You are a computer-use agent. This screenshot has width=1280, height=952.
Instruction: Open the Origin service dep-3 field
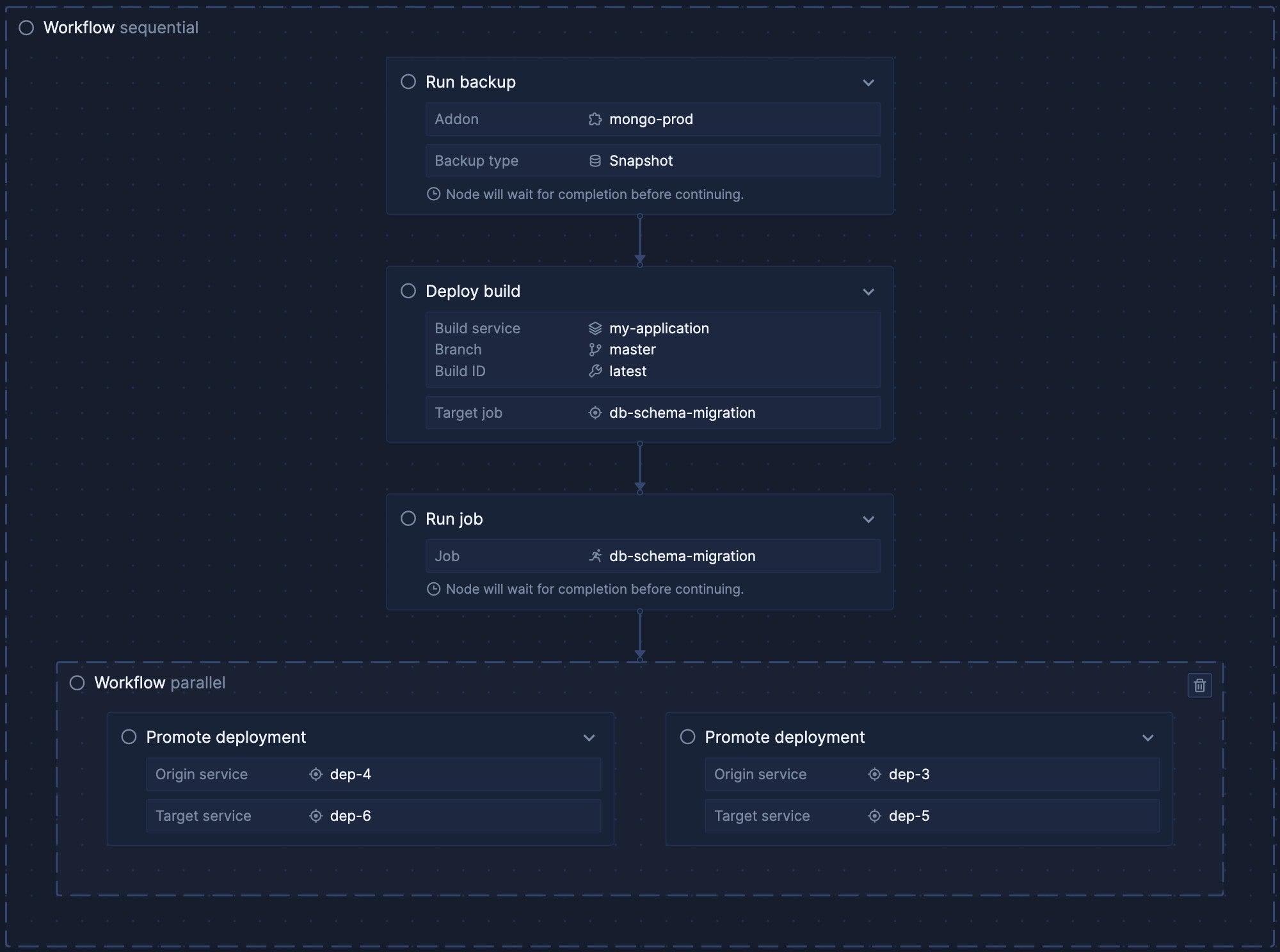coord(932,774)
